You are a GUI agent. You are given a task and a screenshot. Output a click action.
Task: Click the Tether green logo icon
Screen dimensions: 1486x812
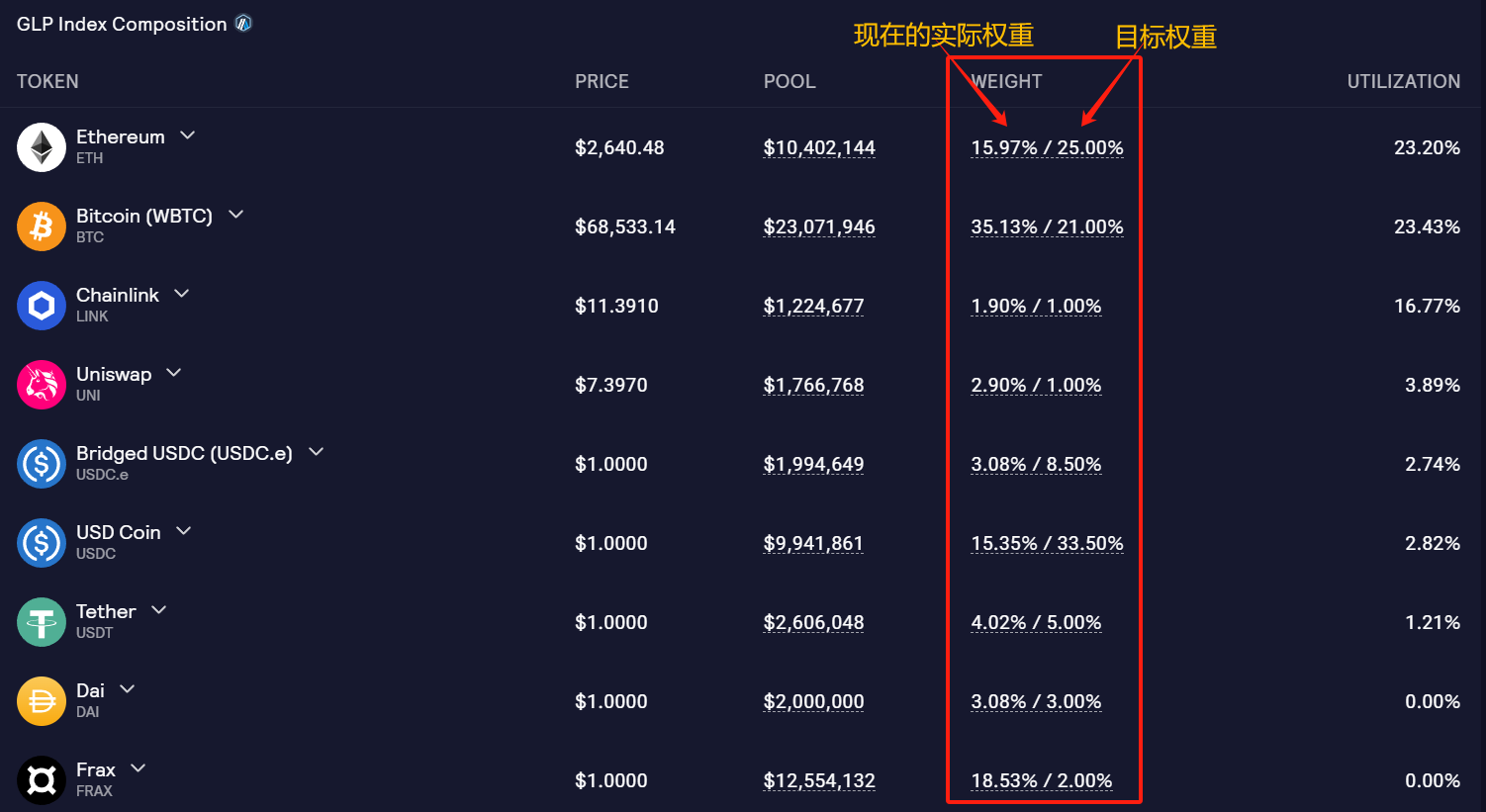pos(42,622)
